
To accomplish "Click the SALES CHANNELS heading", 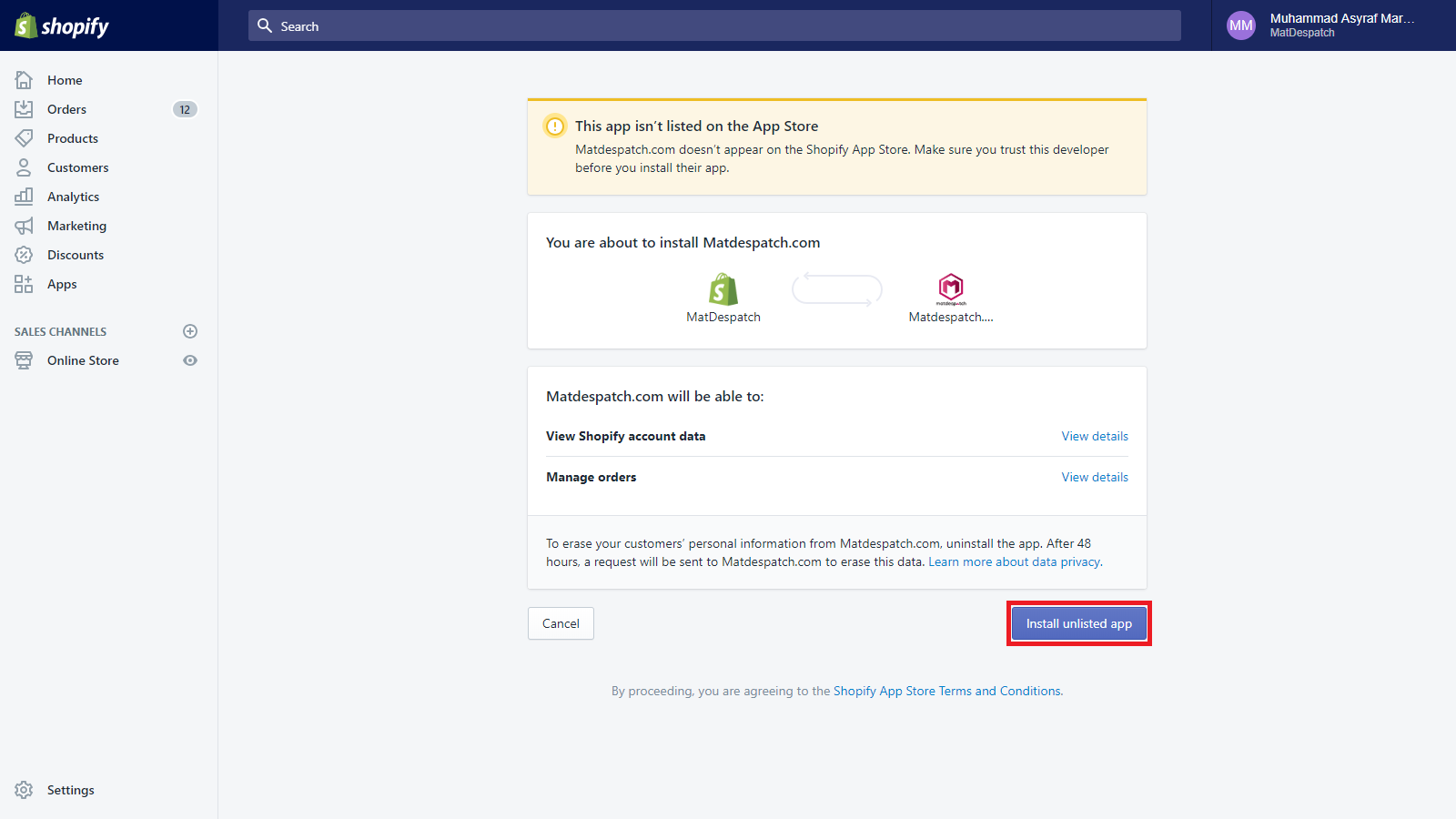I will click(60, 331).
